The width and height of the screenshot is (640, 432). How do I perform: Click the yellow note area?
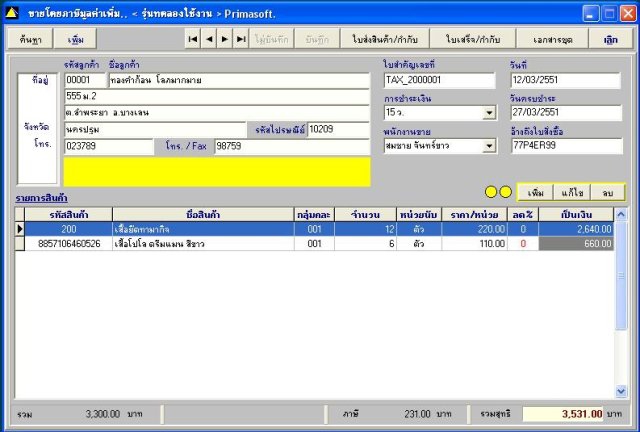216,171
